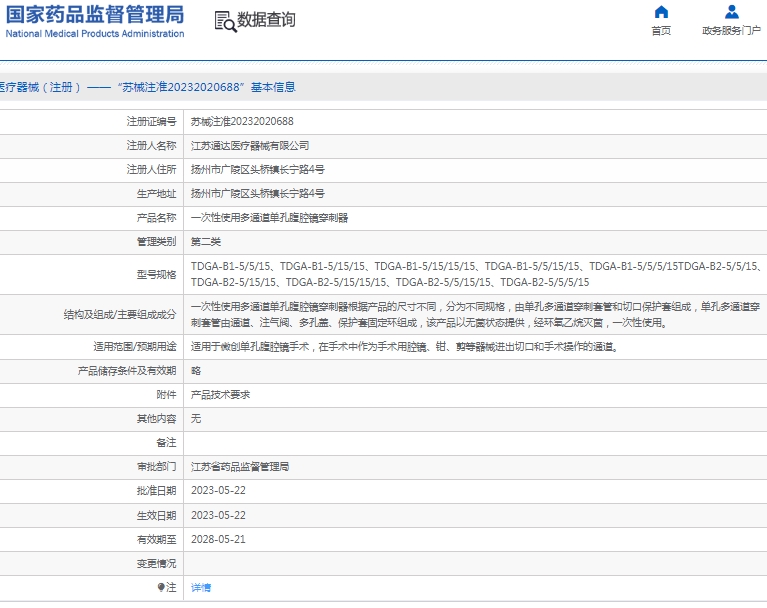Image resolution: width=767 pixels, height=608 pixels.
Task: Click the 无 value in 其他内容
Action: click(196, 419)
